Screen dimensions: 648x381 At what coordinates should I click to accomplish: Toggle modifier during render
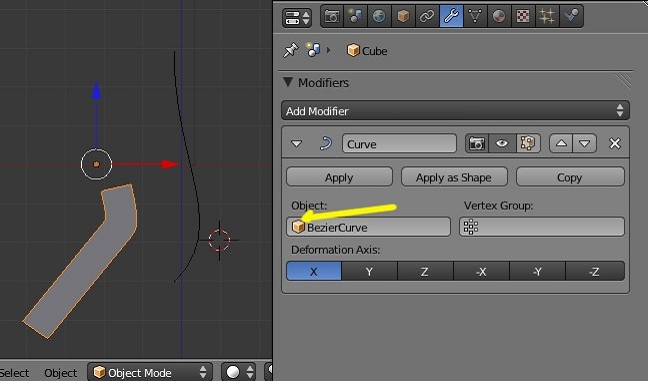(477, 143)
